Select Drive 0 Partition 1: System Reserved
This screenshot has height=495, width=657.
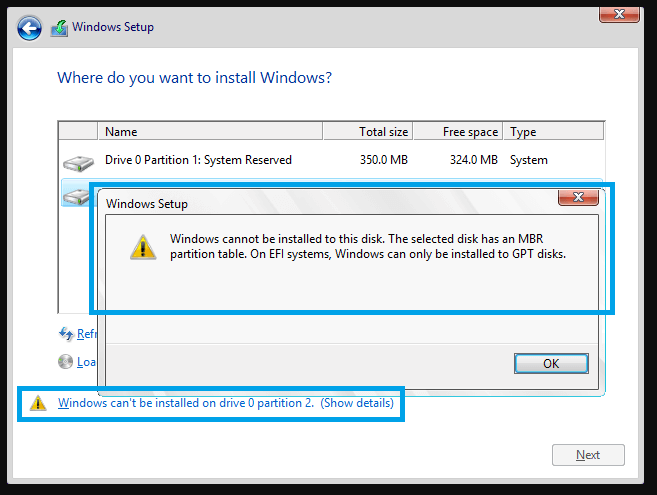pyautogui.click(x=331, y=160)
